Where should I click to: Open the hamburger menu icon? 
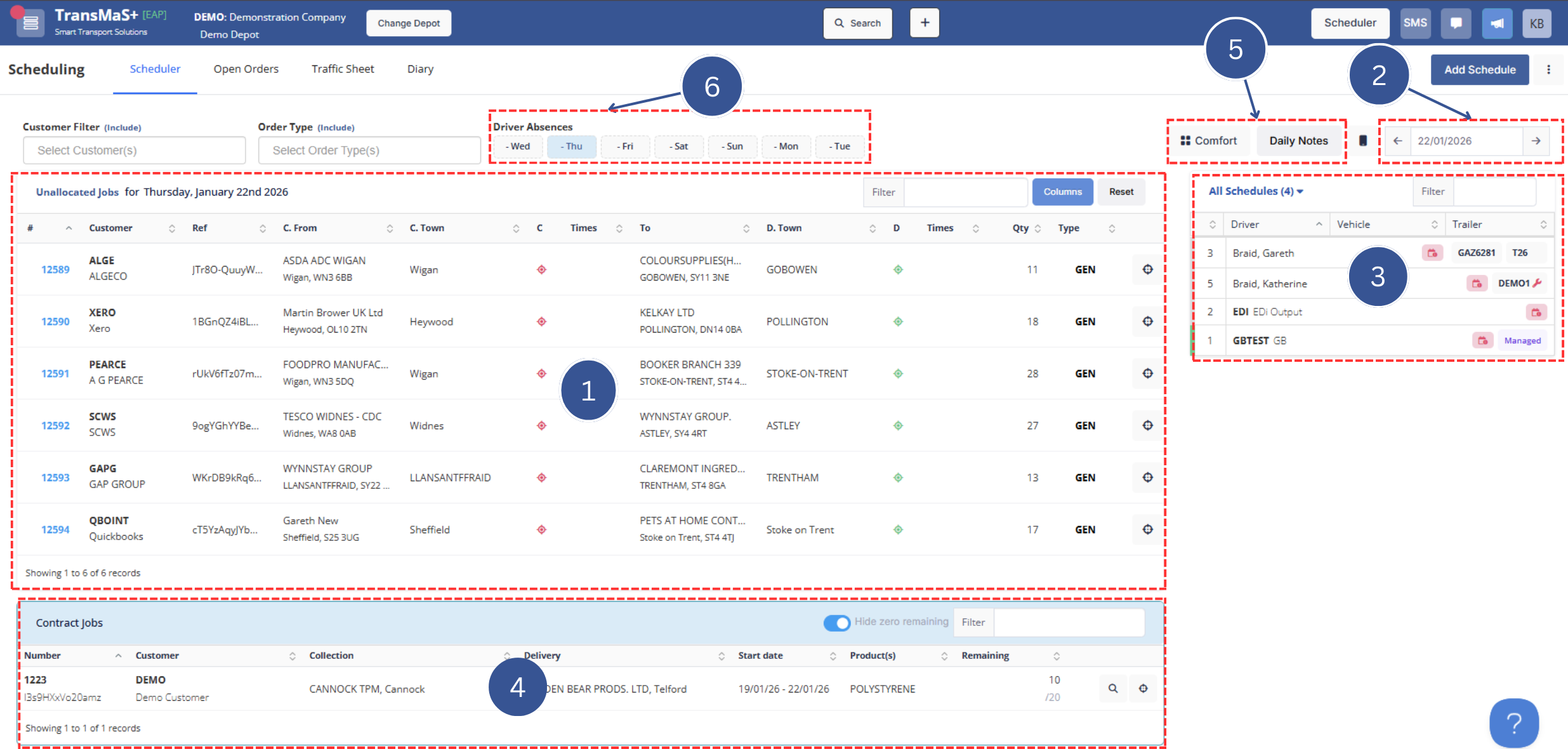[30, 23]
